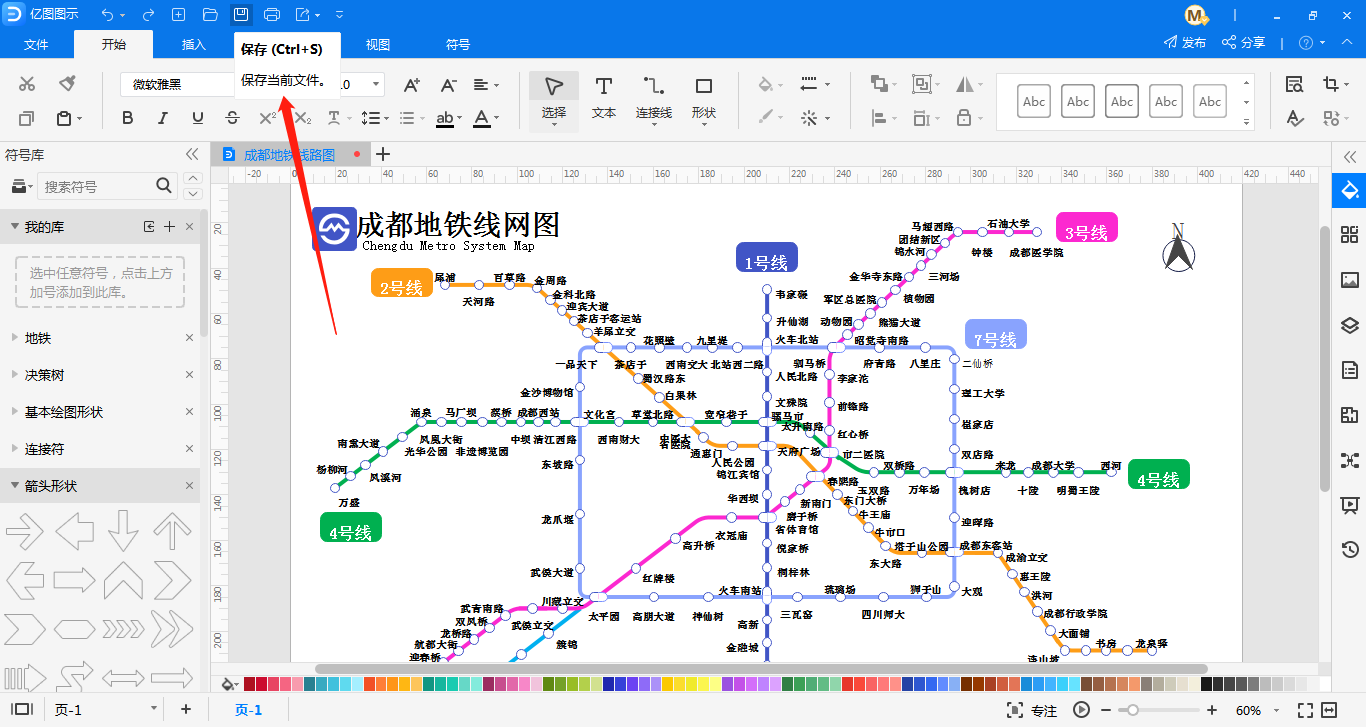
Task: Click the Copy icon
Action: pyautogui.click(x=27, y=118)
